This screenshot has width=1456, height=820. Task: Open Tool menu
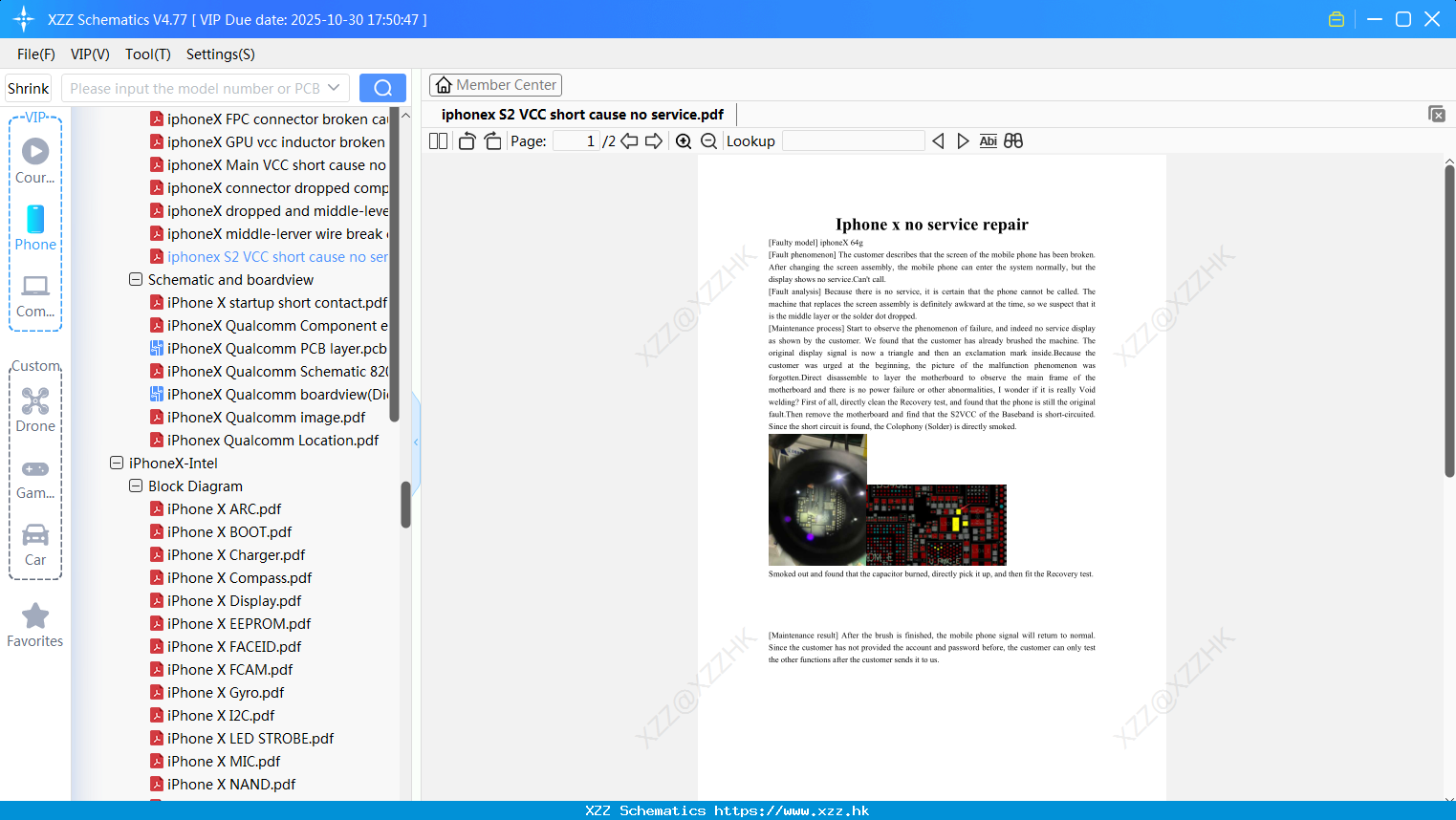[148, 54]
